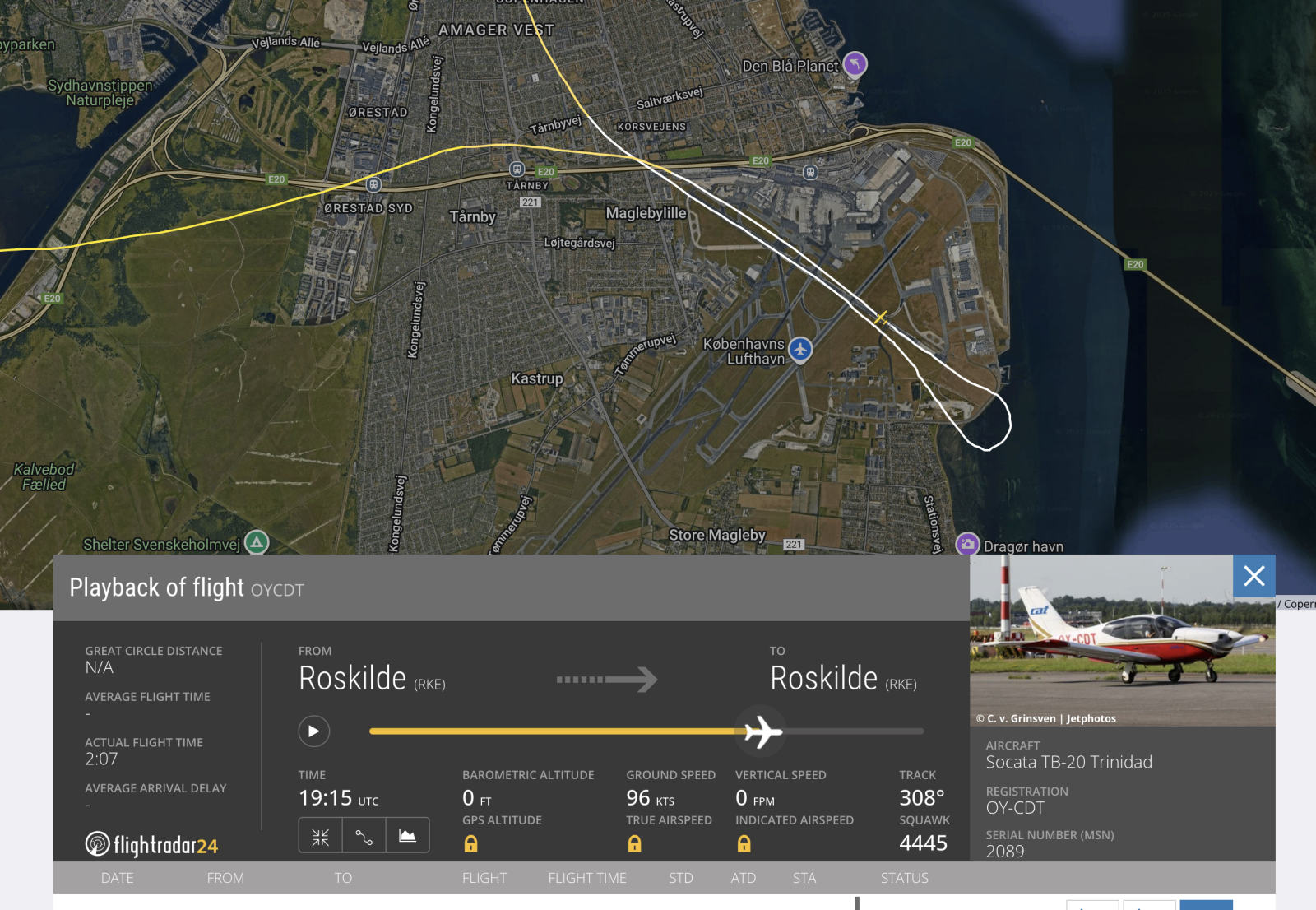Click the Indicated Airspeed padlock icon
The height and width of the screenshot is (910, 1316).
click(x=744, y=843)
